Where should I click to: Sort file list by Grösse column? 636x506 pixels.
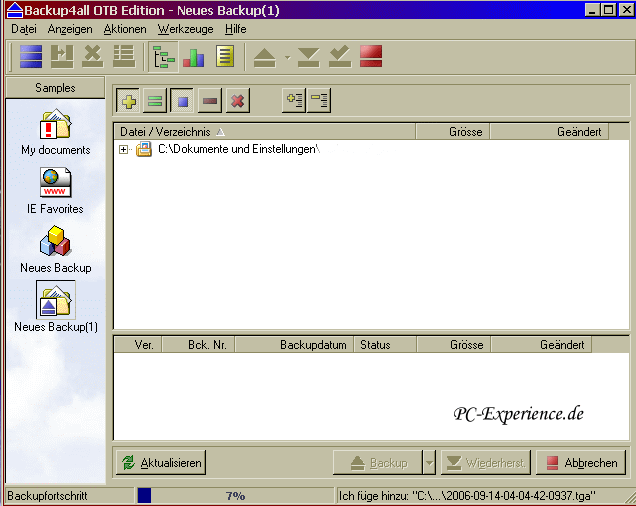(x=453, y=132)
